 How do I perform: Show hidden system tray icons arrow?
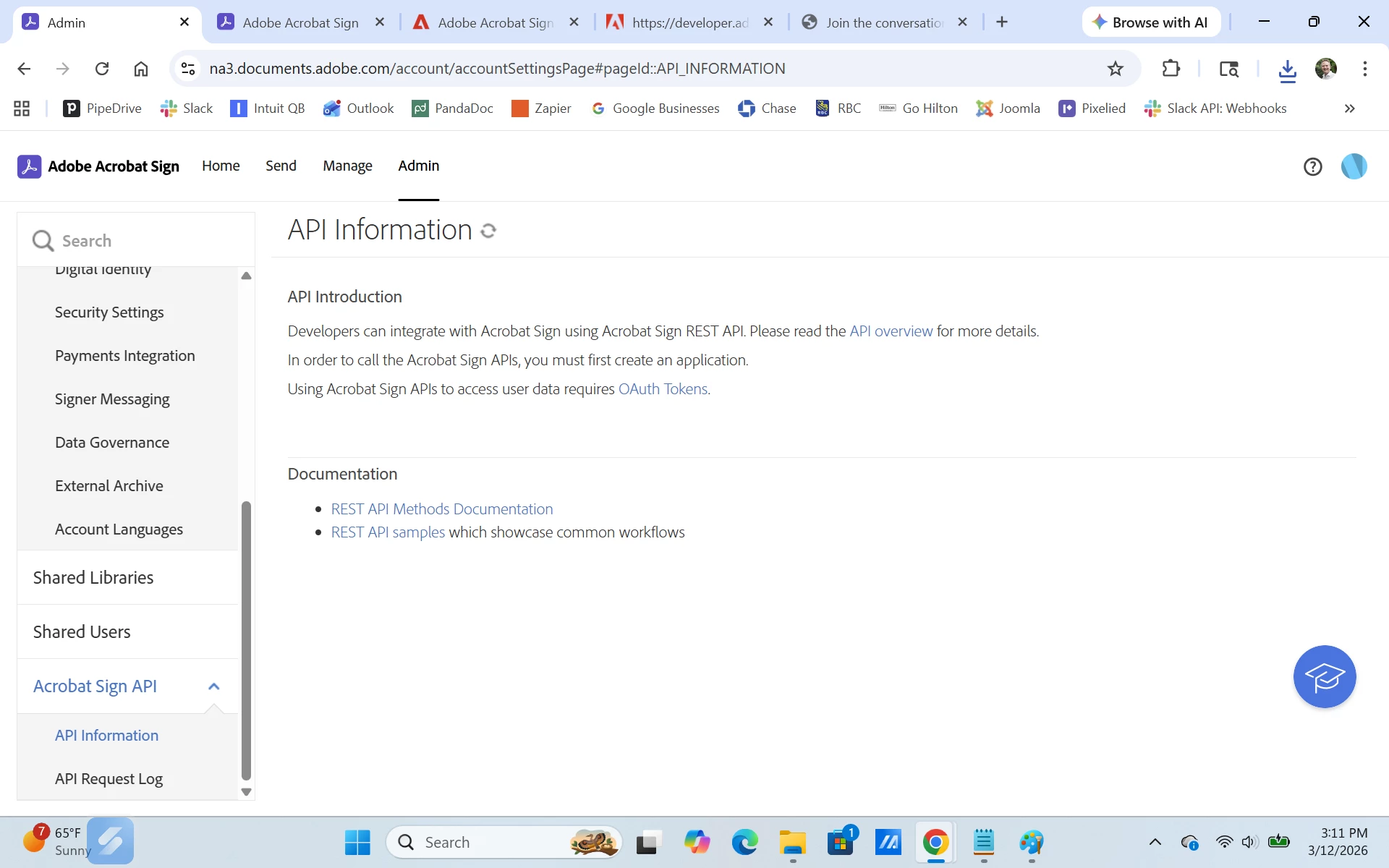coord(1155,842)
